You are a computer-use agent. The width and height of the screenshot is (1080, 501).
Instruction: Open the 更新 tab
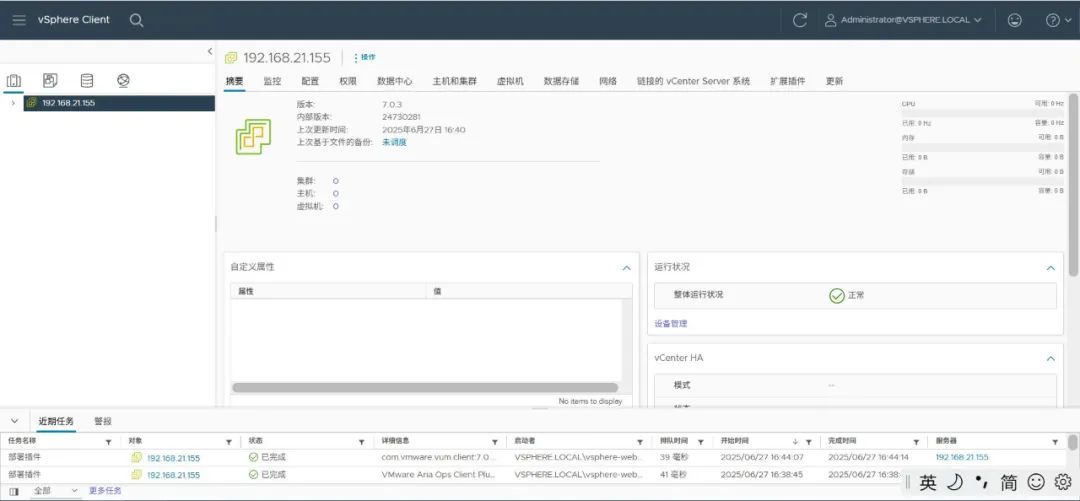[x=834, y=81]
